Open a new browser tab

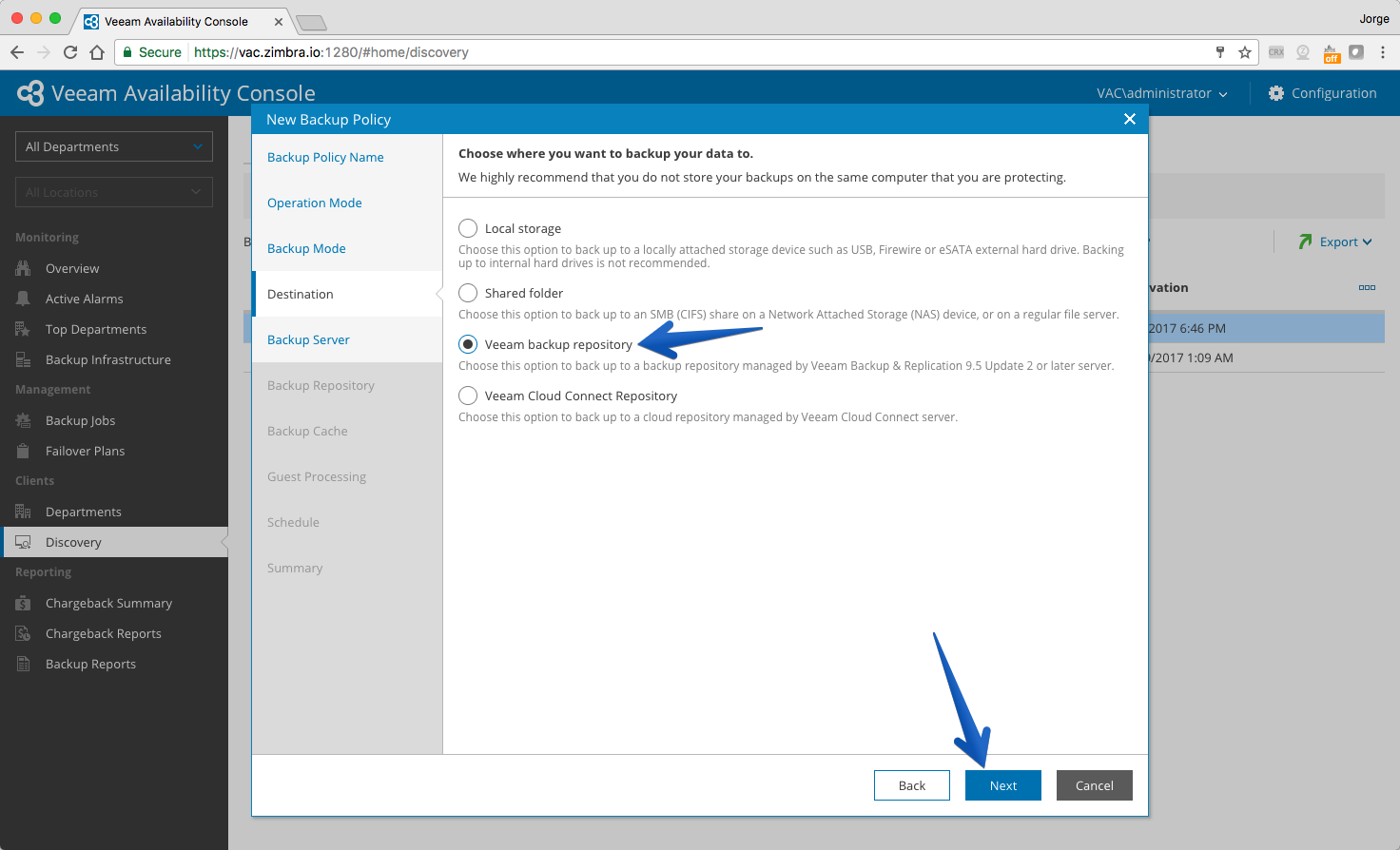click(311, 22)
